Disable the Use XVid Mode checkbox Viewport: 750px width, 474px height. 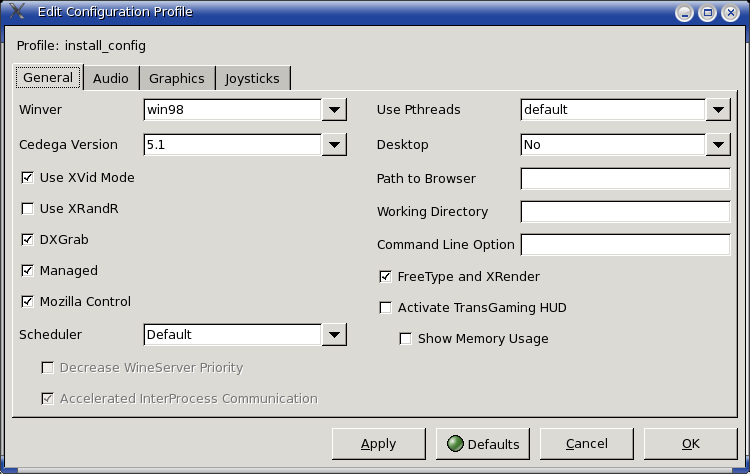coord(27,178)
